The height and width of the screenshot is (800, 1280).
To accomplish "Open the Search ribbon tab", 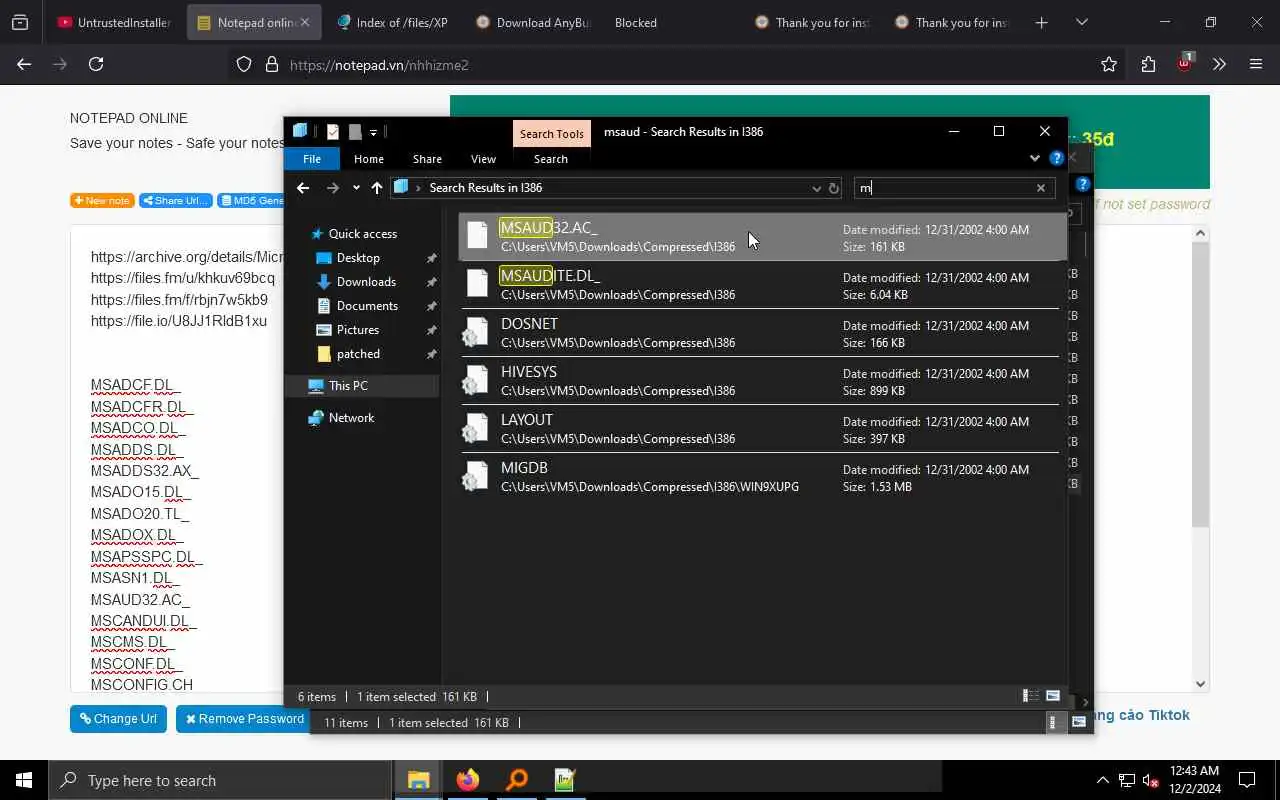I will [550, 159].
